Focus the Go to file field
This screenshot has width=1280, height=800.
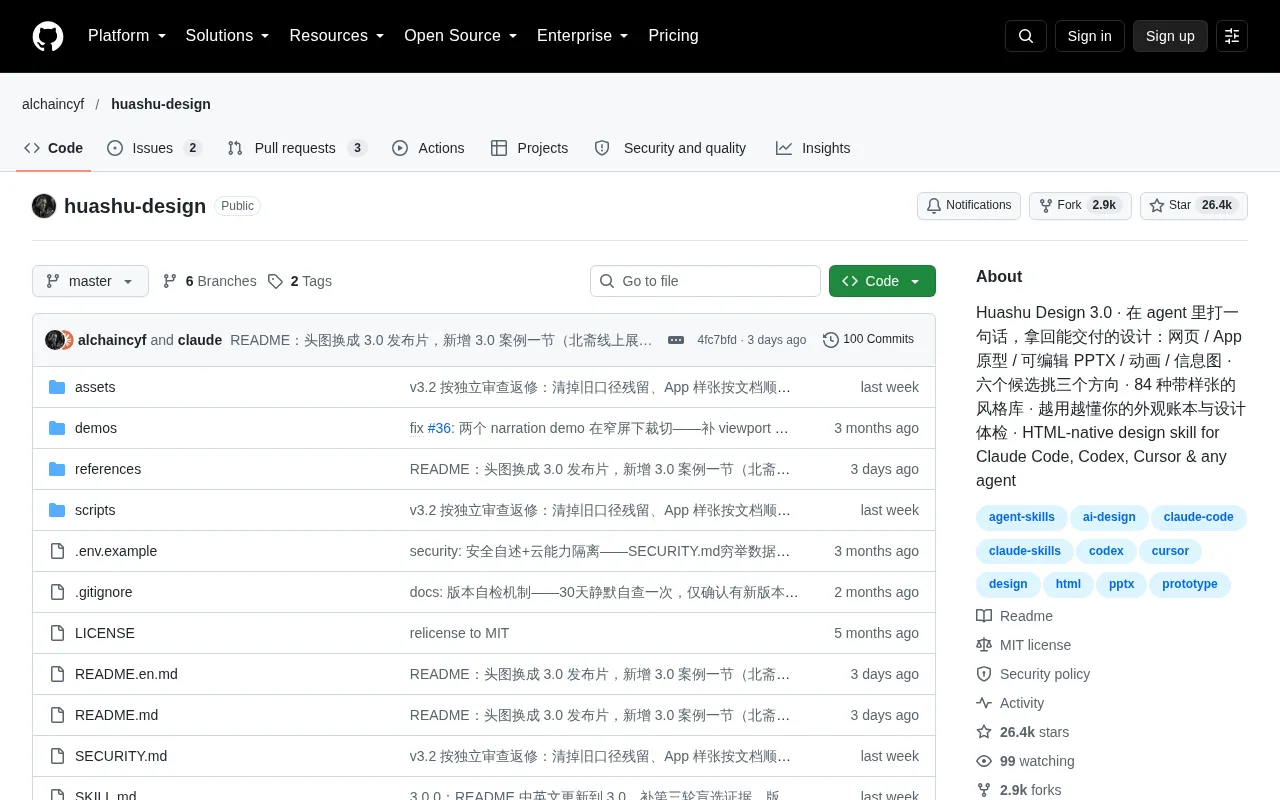pos(705,281)
